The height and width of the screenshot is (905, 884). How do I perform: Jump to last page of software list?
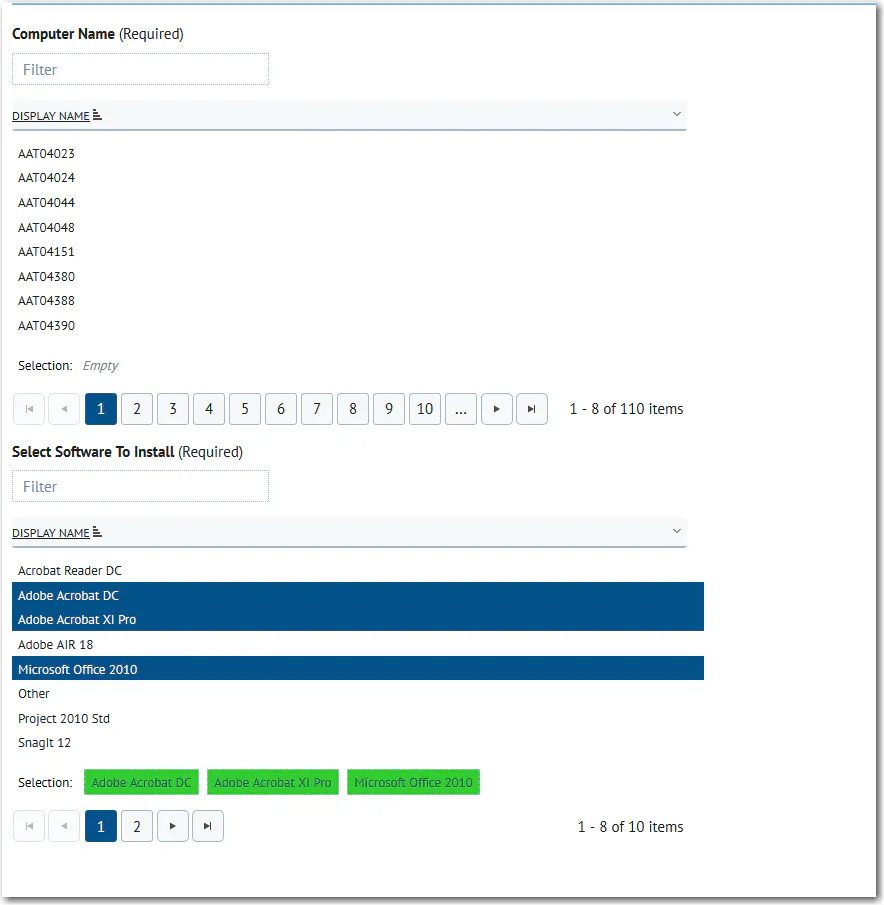point(208,826)
